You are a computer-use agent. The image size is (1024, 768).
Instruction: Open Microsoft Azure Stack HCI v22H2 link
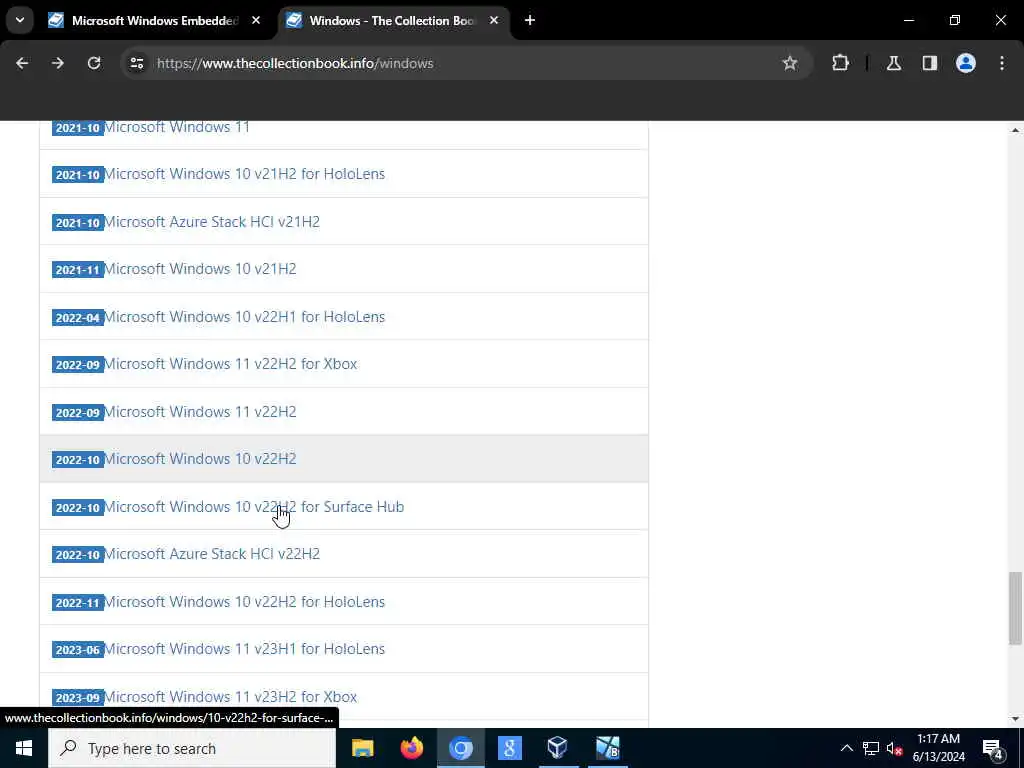click(x=212, y=554)
